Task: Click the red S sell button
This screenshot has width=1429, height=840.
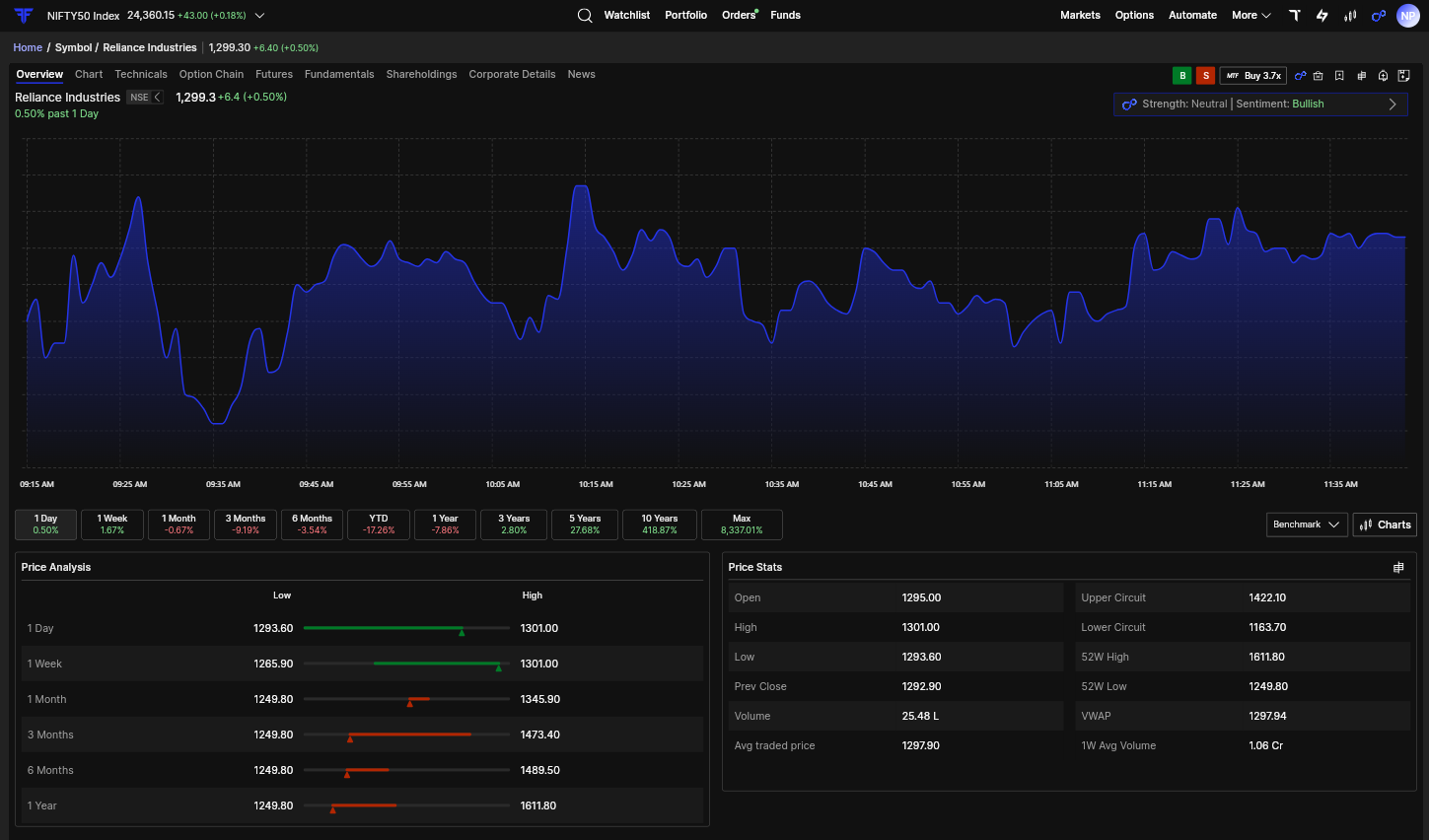Action: pos(1205,76)
